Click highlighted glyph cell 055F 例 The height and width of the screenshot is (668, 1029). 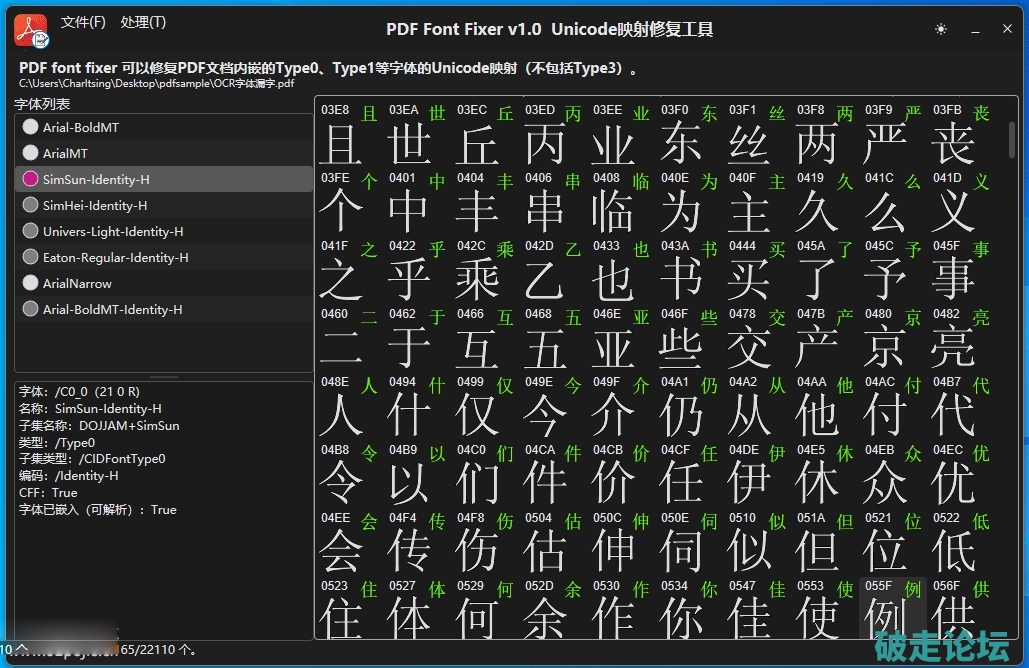tap(894, 607)
